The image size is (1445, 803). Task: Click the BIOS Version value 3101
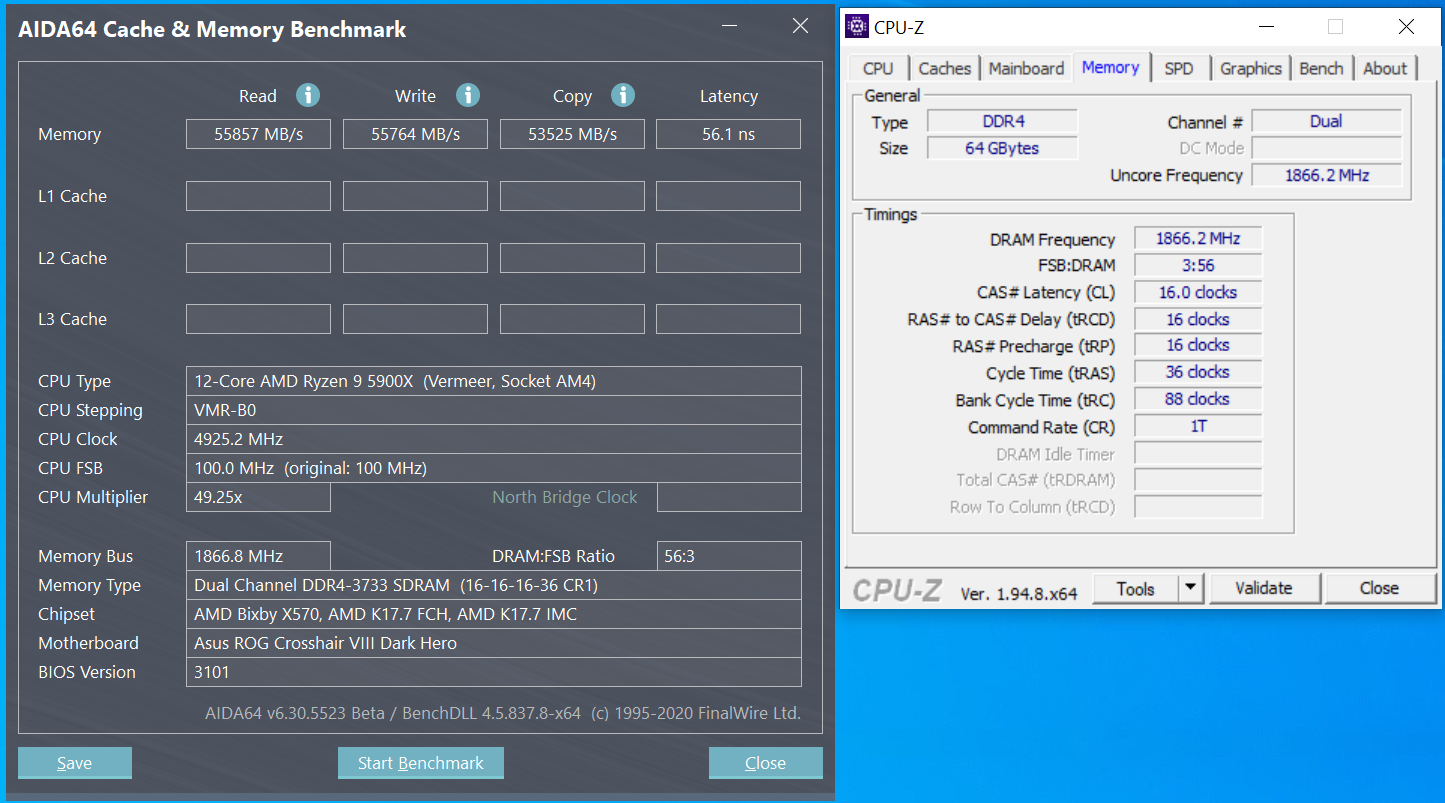(494, 672)
